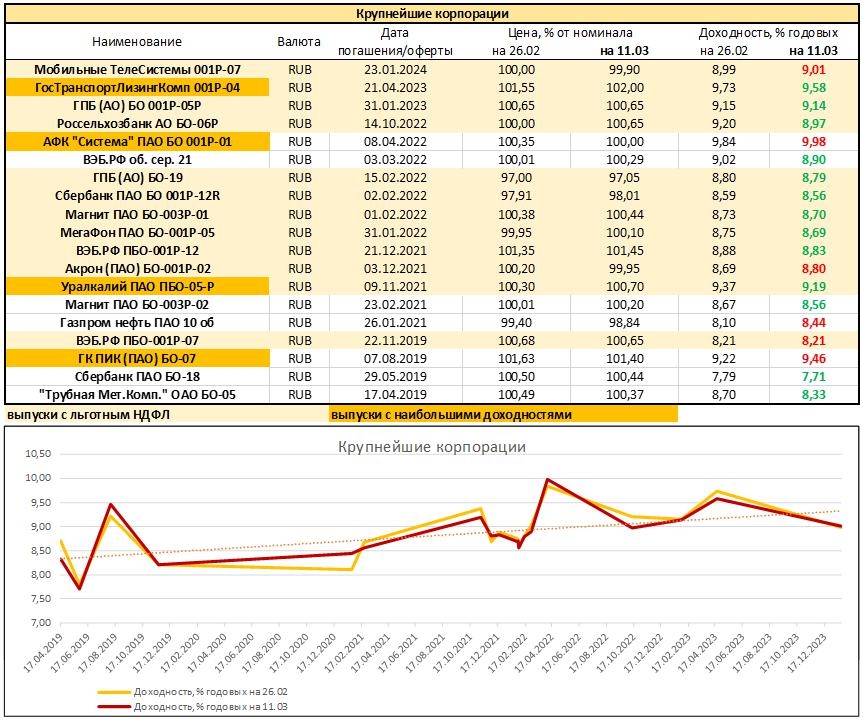Image resolution: width=863 pixels, height=721 pixels.
Task: Click the price value '101,63'
Action: [x=516, y=358]
